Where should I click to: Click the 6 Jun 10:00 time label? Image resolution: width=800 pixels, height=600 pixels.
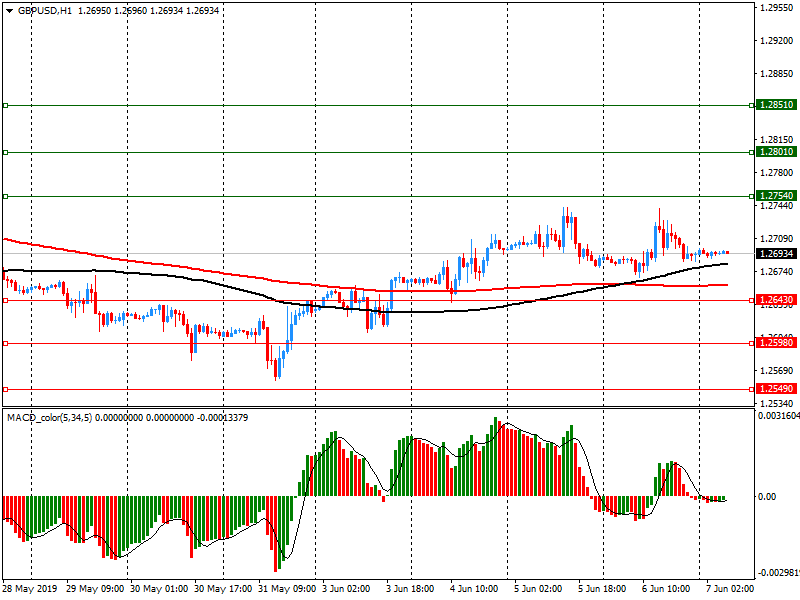666,589
